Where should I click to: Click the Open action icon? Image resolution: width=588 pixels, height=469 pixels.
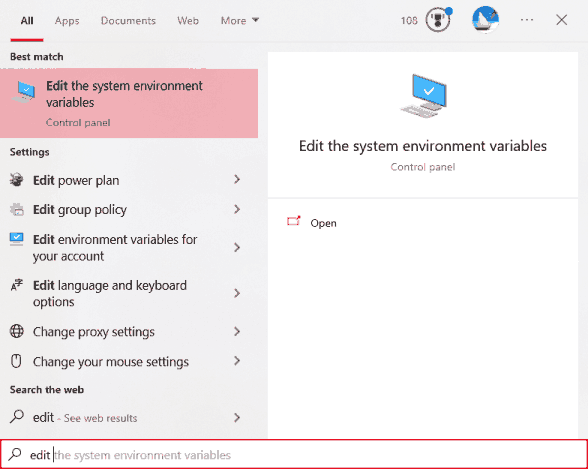(x=294, y=221)
